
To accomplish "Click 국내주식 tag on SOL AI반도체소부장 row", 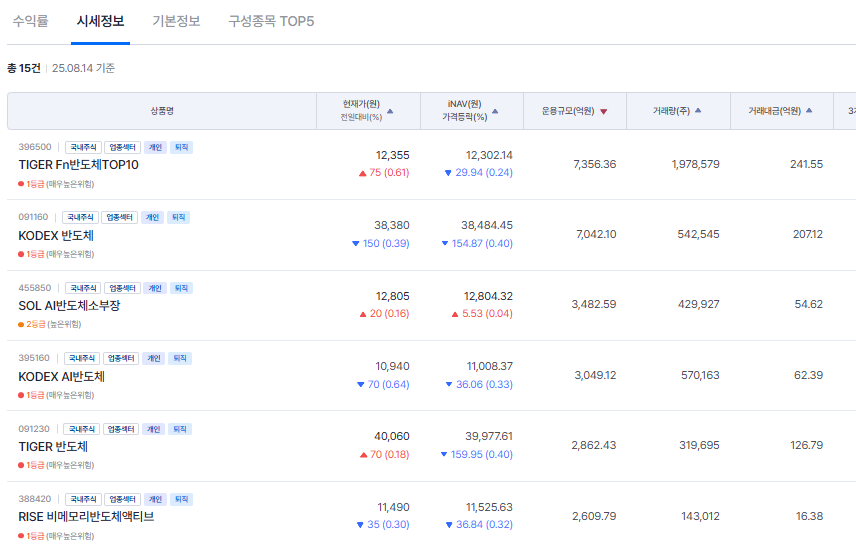I will pyautogui.click(x=83, y=288).
